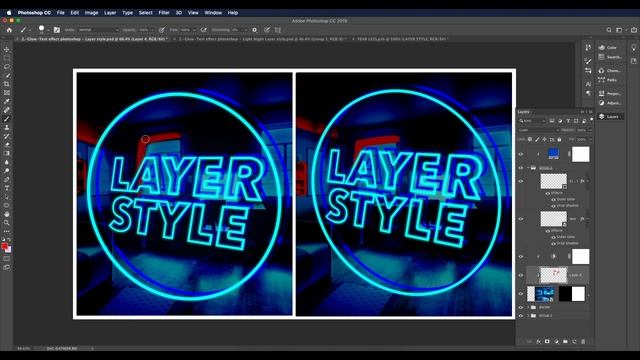Screen dimensions: 640x360
Task: Select the Crop tool
Action: coord(7,84)
